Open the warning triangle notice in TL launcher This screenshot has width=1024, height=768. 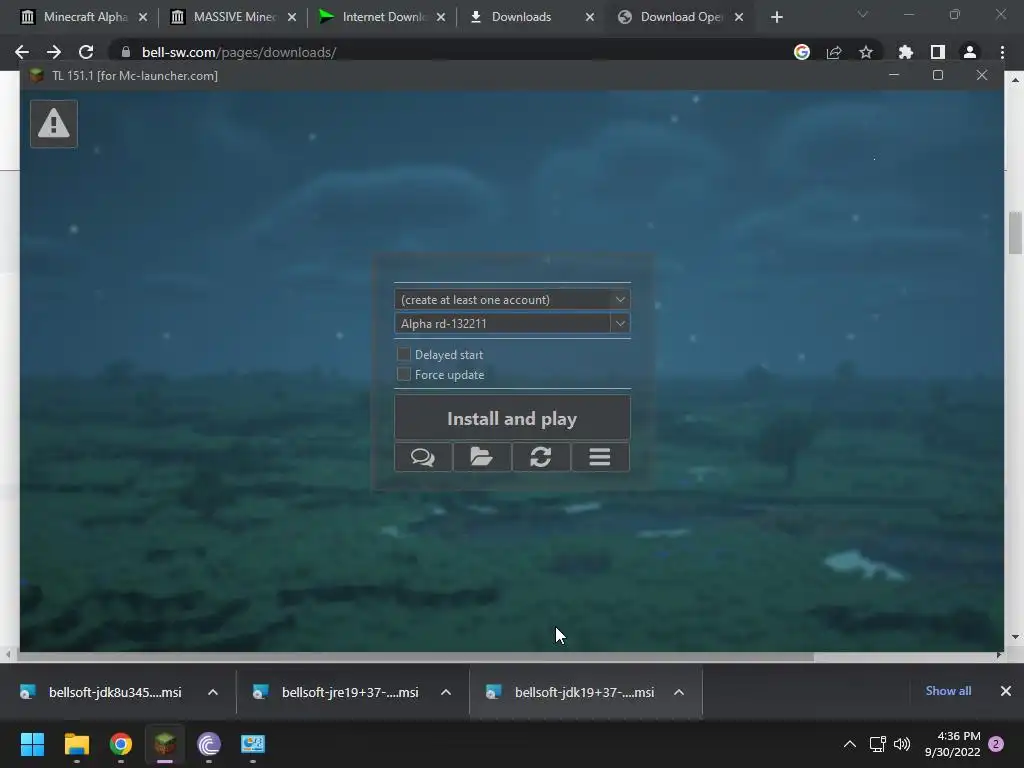pyautogui.click(x=54, y=123)
